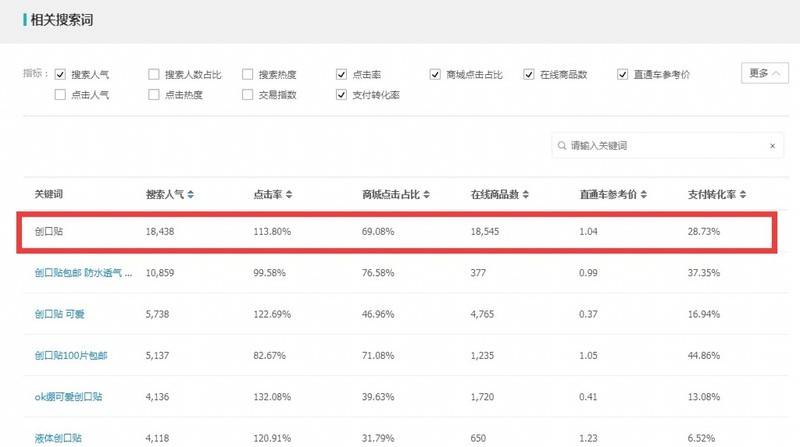This screenshot has height=447, width=800.
Task: Sort by 支付转化率 column arrows
Action: click(x=743, y=194)
